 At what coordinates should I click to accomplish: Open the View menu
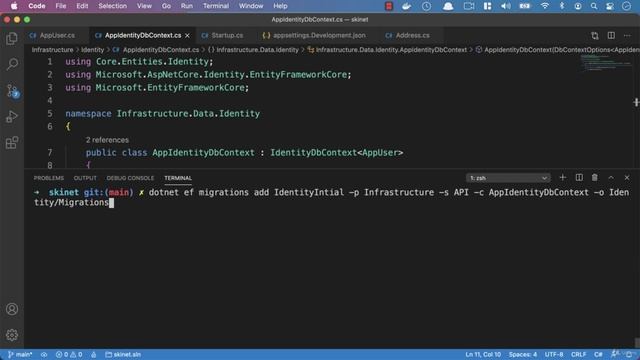pyautogui.click(x=144, y=6)
